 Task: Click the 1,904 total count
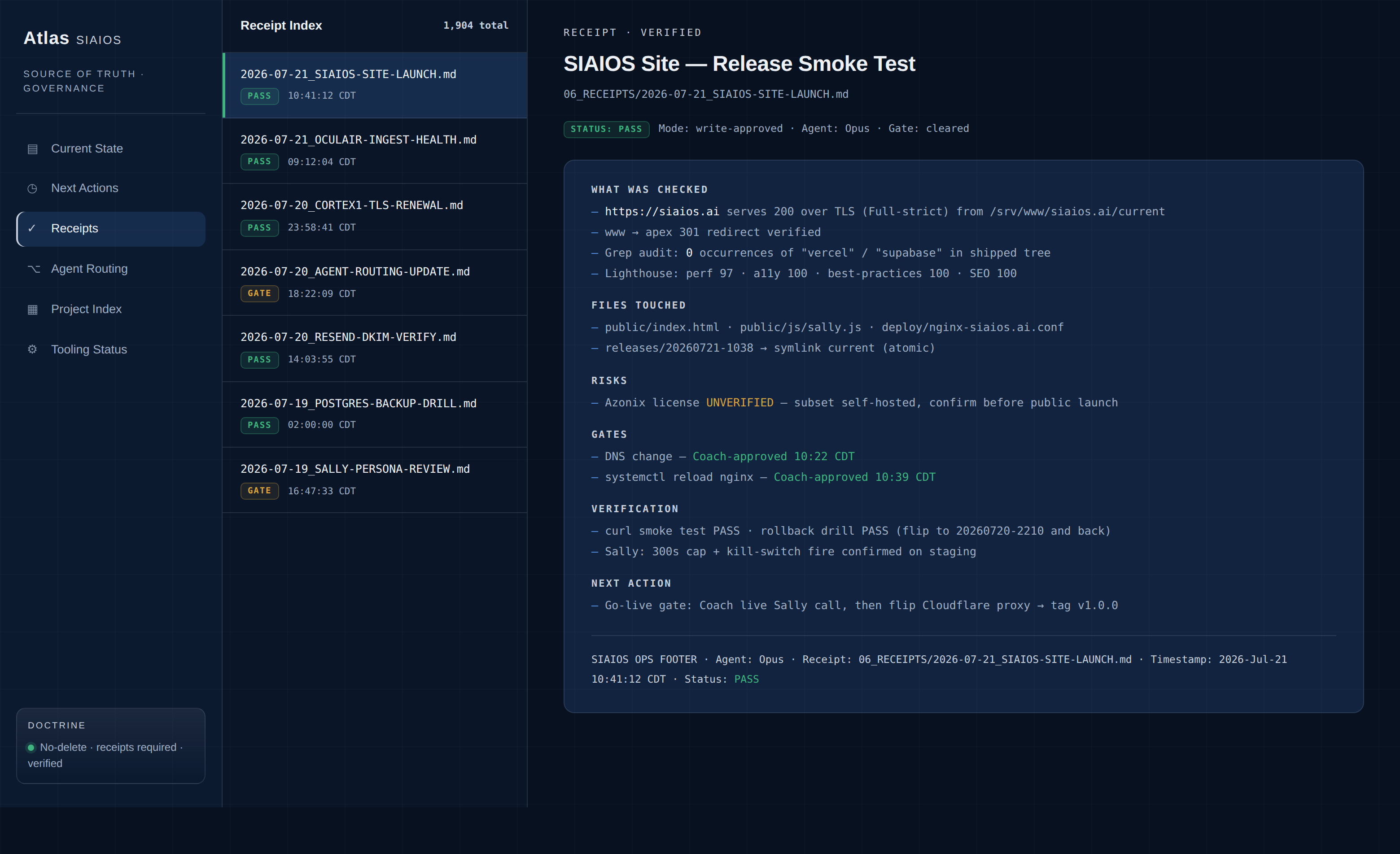476,26
